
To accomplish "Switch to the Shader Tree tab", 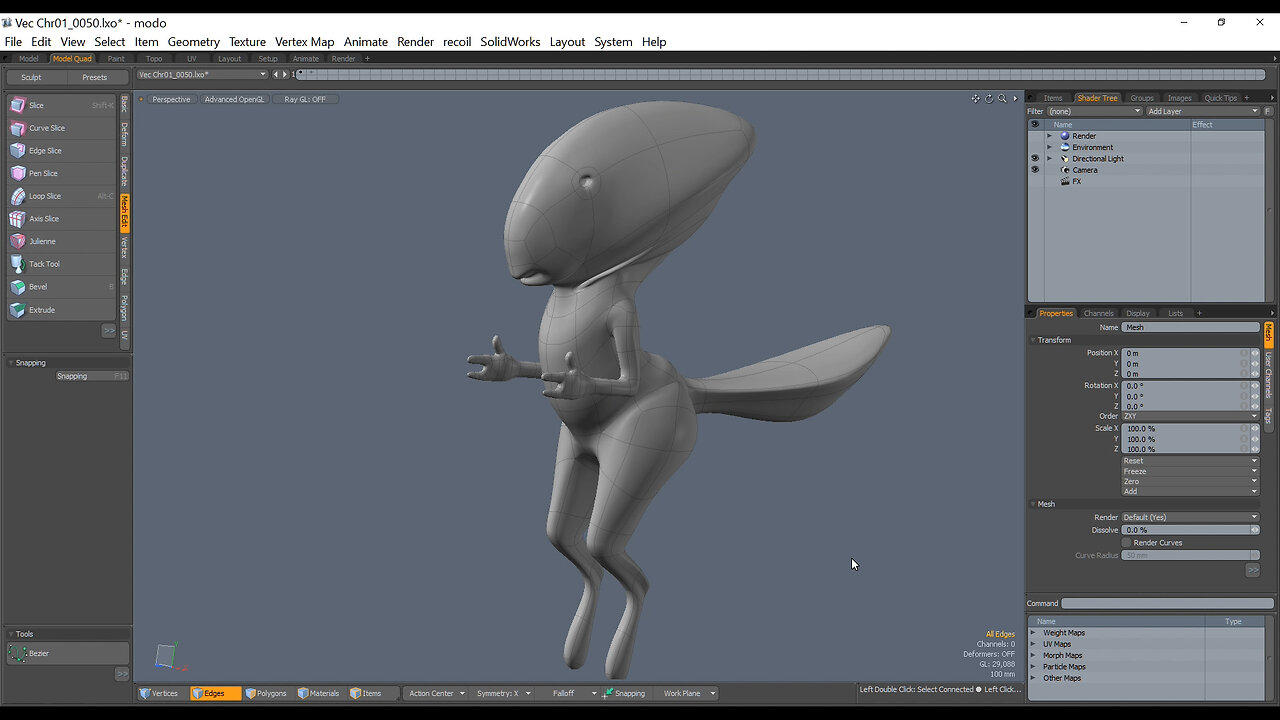I will 1097,97.
